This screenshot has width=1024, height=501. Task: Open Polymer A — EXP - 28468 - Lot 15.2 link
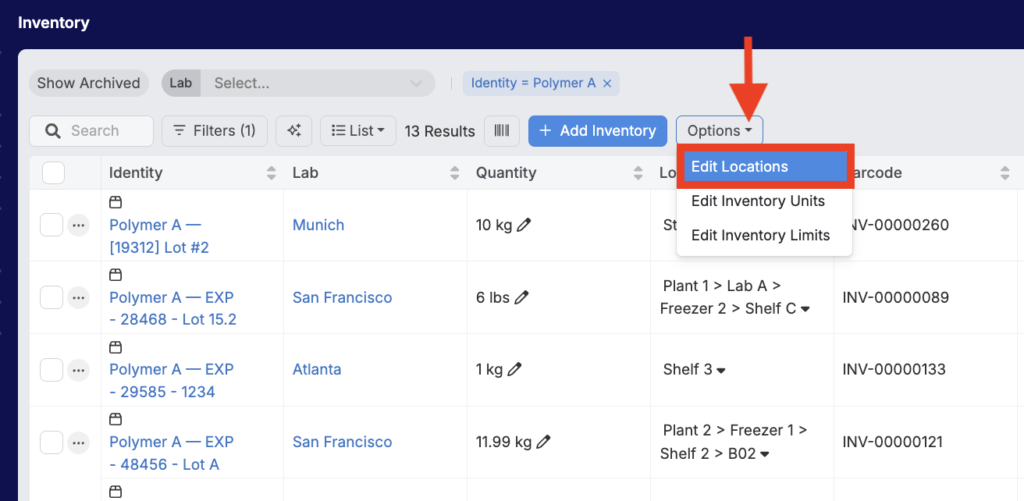173,309
